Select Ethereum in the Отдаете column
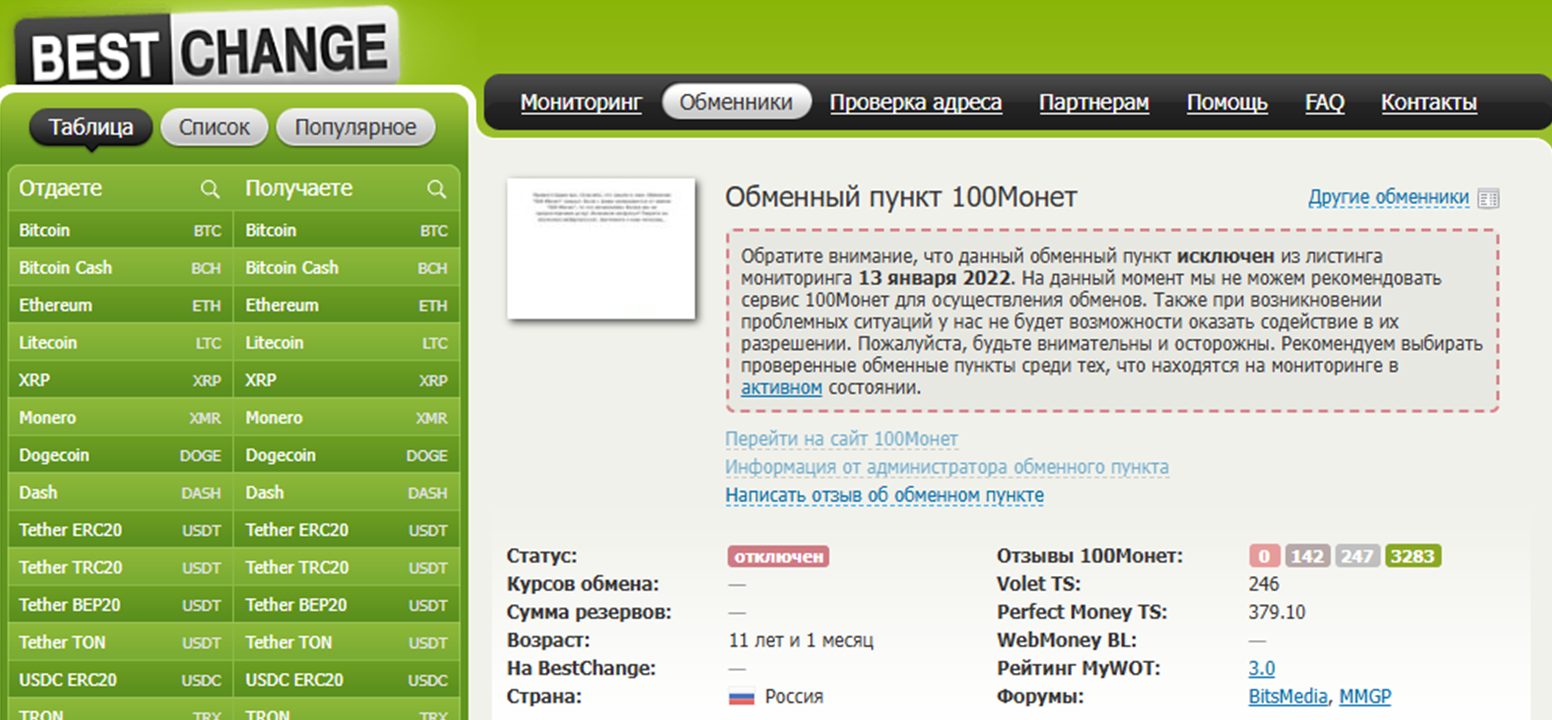1552x720 pixels. 120,305
